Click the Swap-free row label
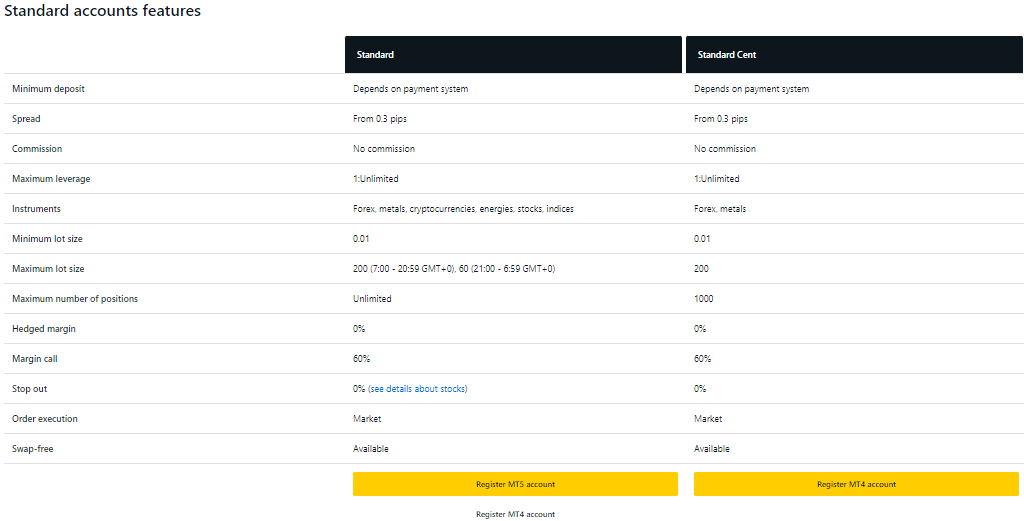This screenshot has width=1024, height=521. pos(33,449)
